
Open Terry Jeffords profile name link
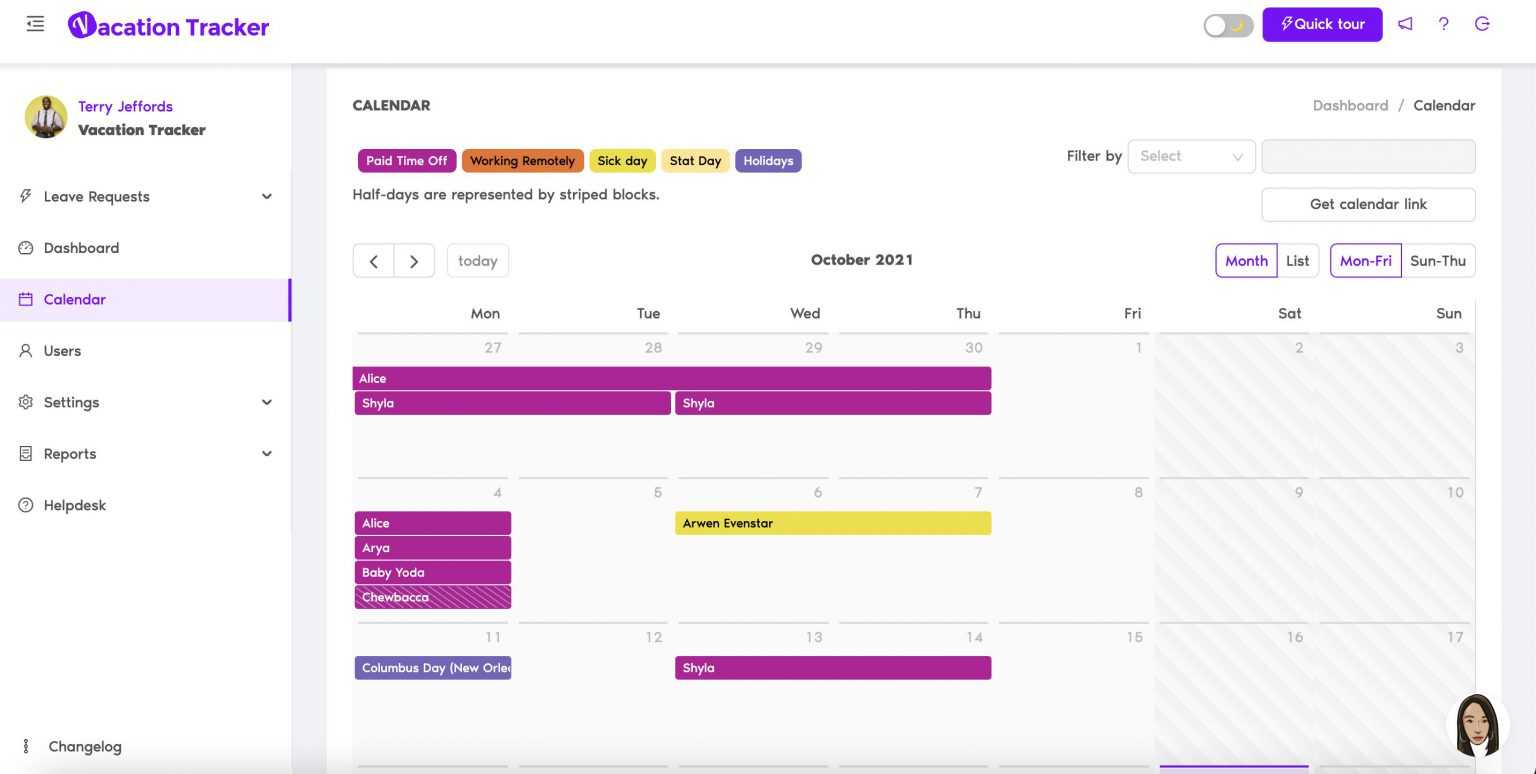tap(125, 106)
